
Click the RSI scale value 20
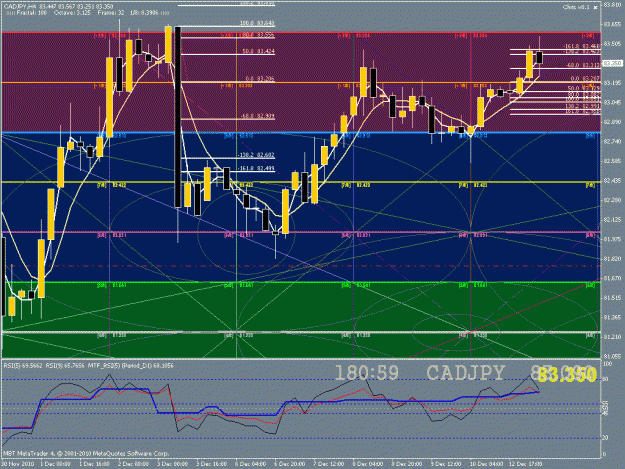point(606,438)
